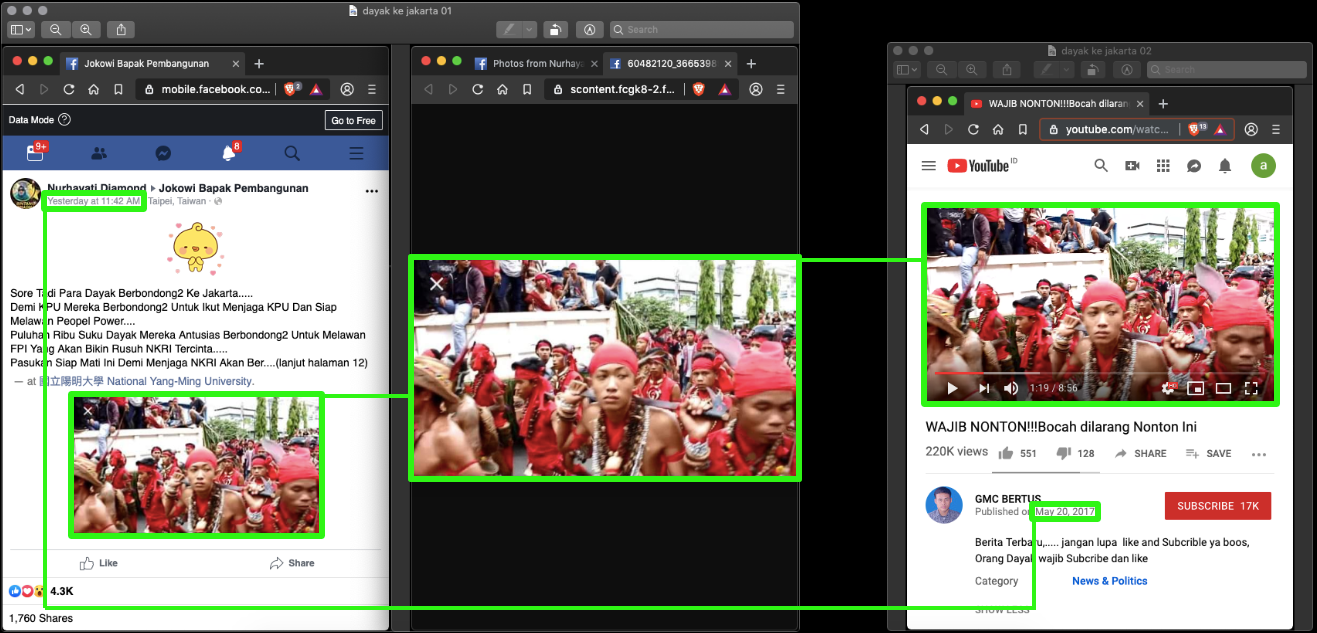Open Facebook Messenger icon in blue navigation bar

pyautogui.click(x=162, y=153)
